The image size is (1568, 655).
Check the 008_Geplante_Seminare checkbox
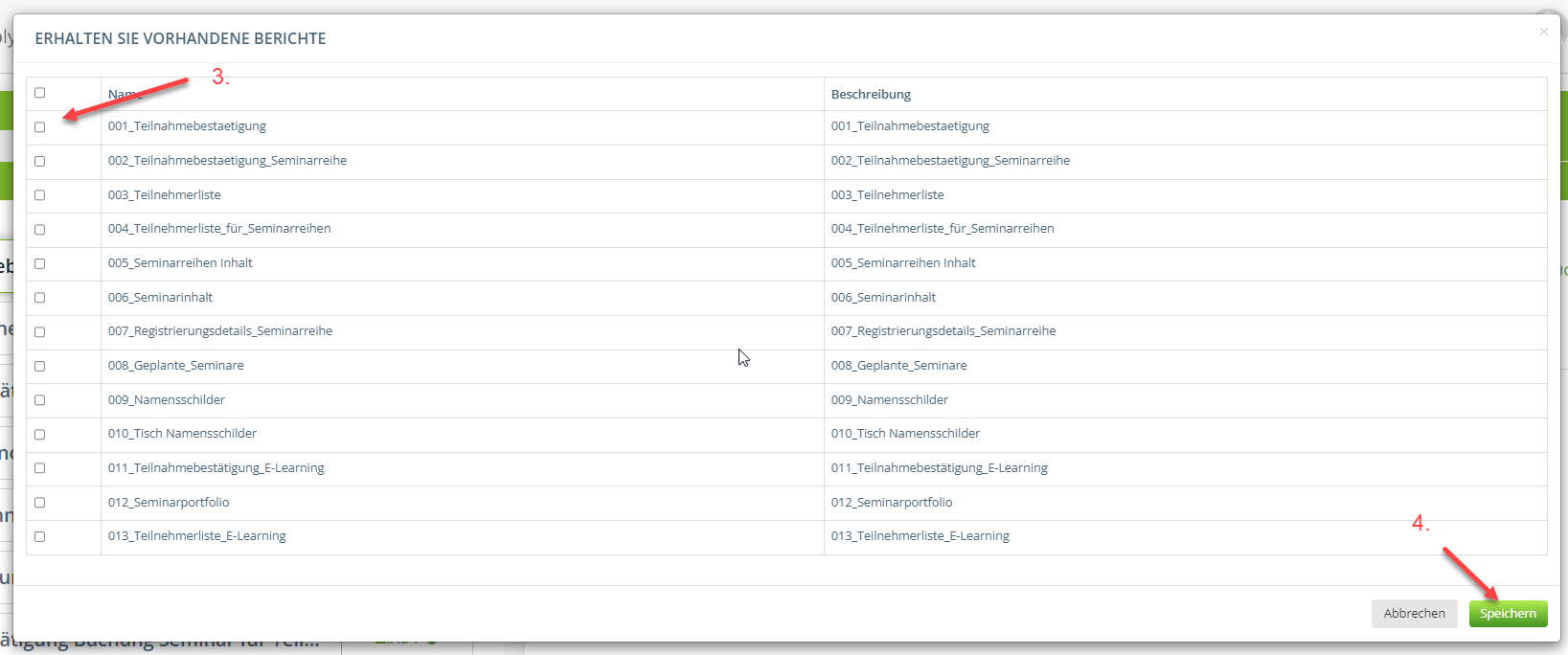[x=39, y=367]
